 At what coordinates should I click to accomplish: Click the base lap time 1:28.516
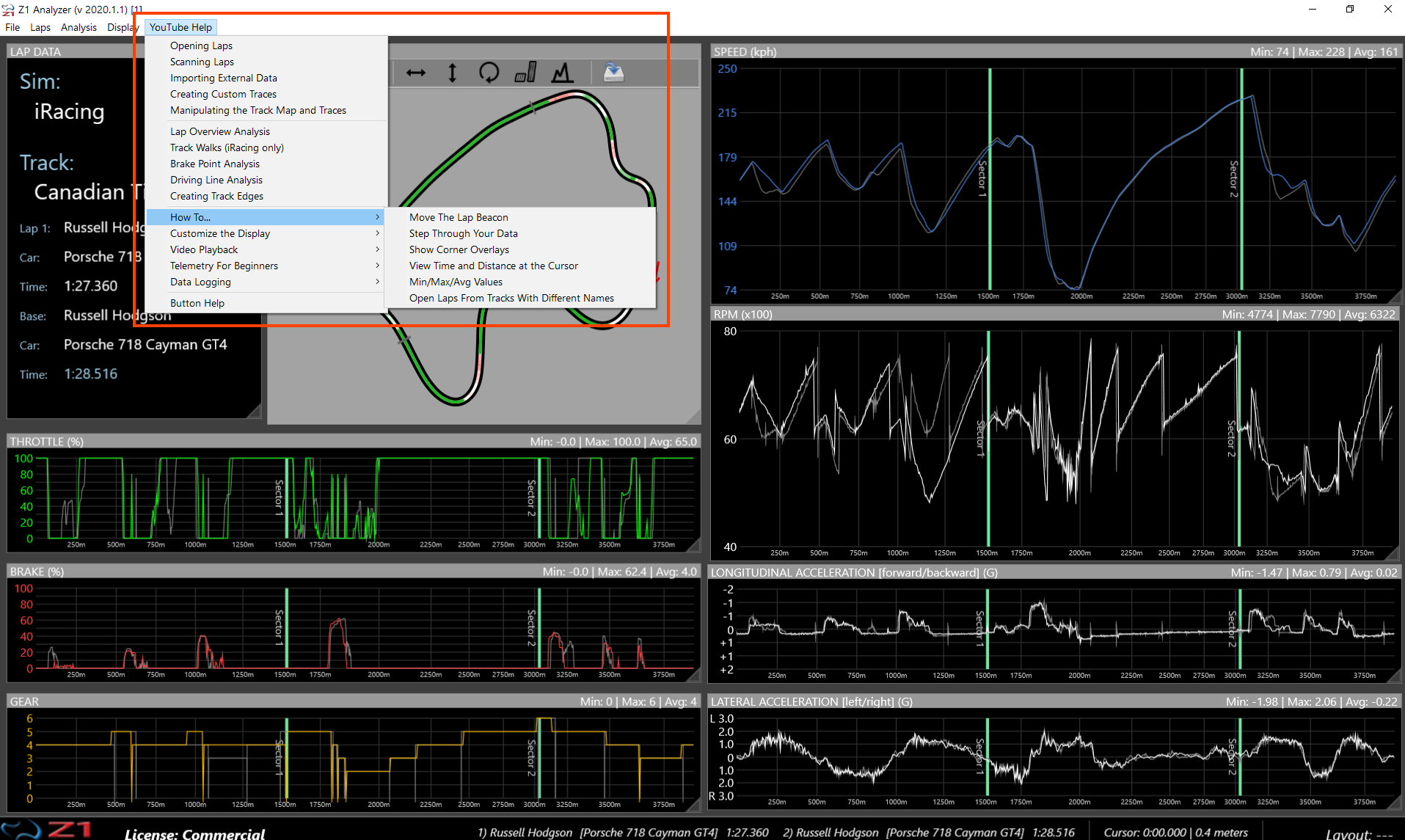pyautogui.click(x=90, y=374)
